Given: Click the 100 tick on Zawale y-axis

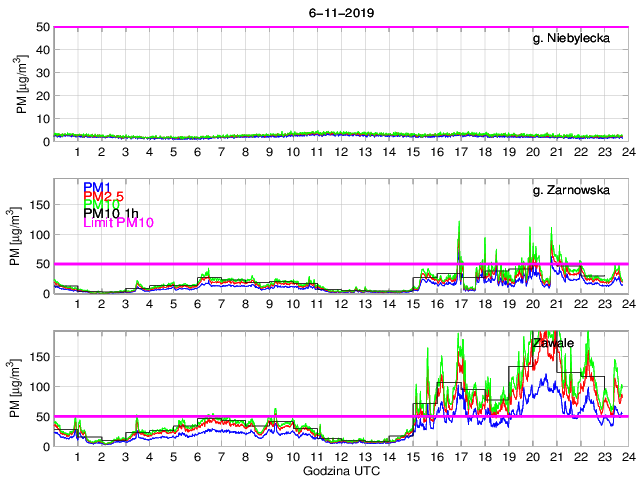Looking at the screenshot, I should (39, 386).
